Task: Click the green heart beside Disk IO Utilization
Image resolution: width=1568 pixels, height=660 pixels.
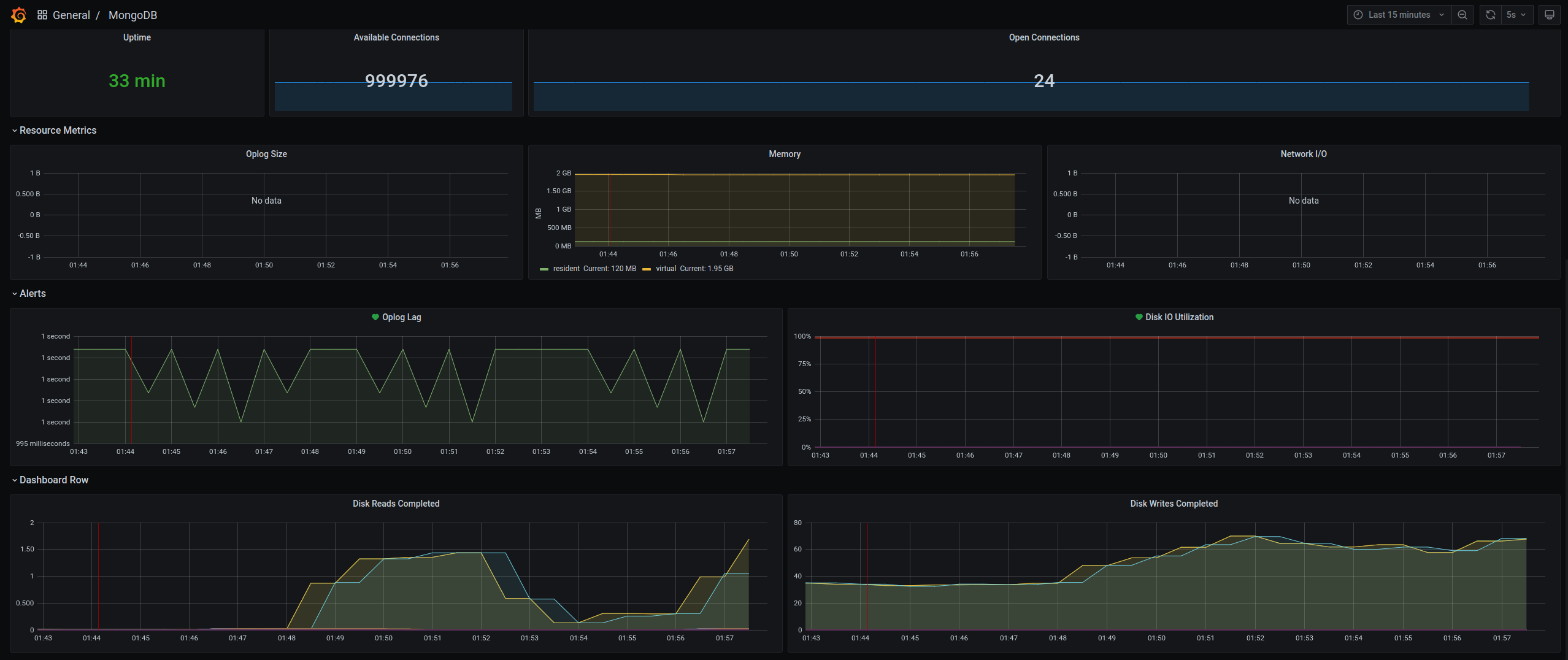Action: point(1139,317)
